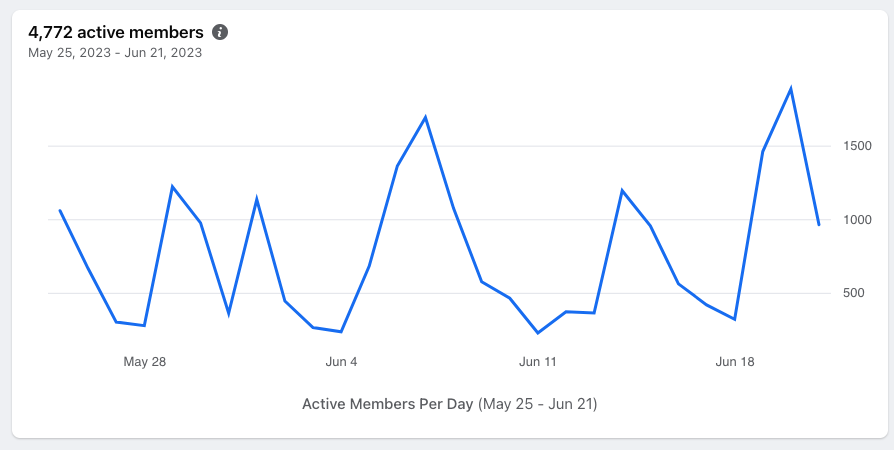This screenshot has width=894, height=450.
Task: Click the Jun 11 x-axis label
Action: pos(538,362)
